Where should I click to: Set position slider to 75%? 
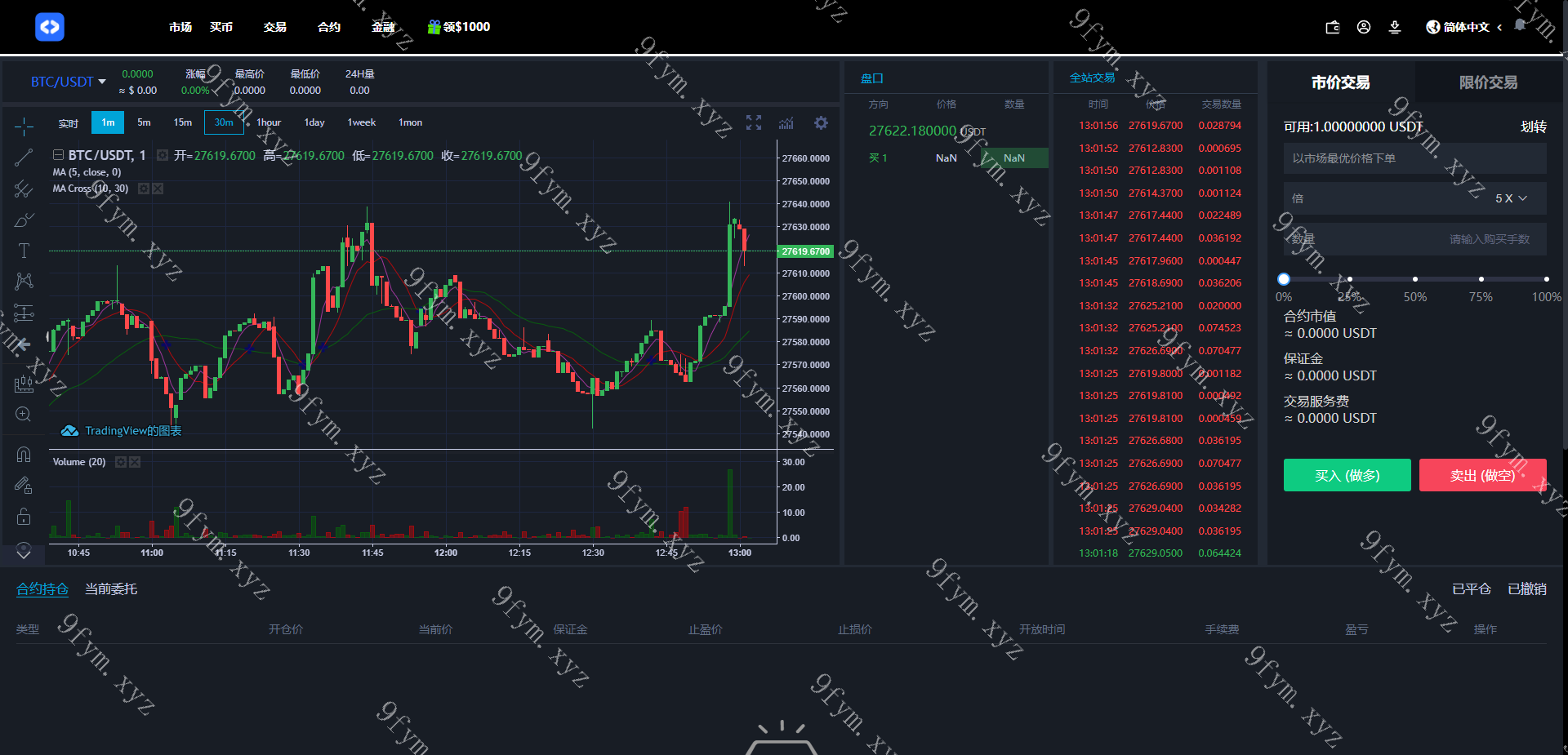1481,279
